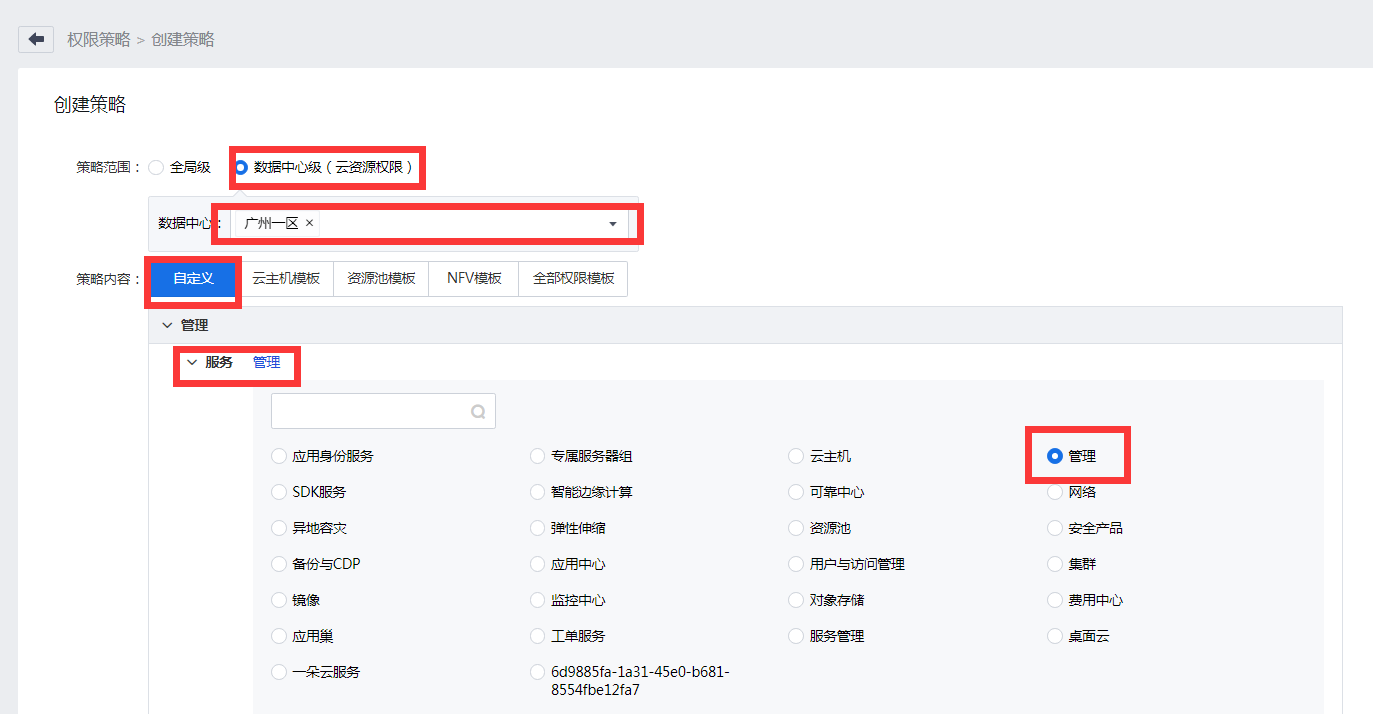The width and height of the screenshot is (1373, 714).
Task: Click the 权限策略 breadcrumb link
Action: (98, 39)
